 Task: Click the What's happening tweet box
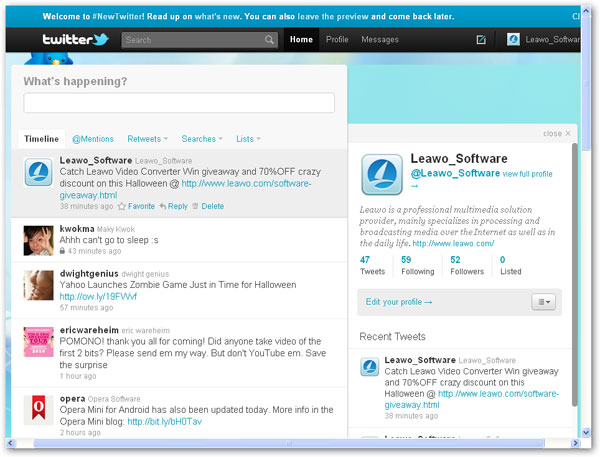179,103
